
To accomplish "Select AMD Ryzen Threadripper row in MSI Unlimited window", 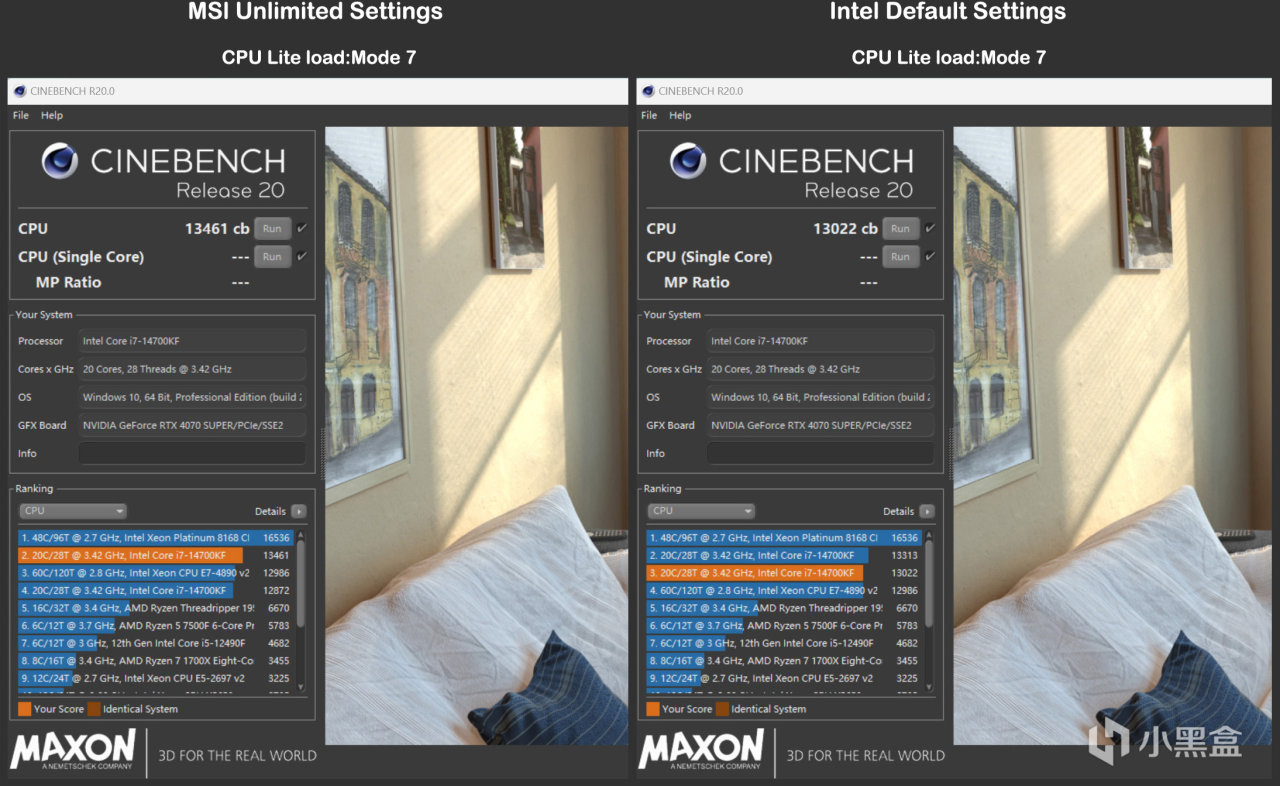I will pos(155,608).
